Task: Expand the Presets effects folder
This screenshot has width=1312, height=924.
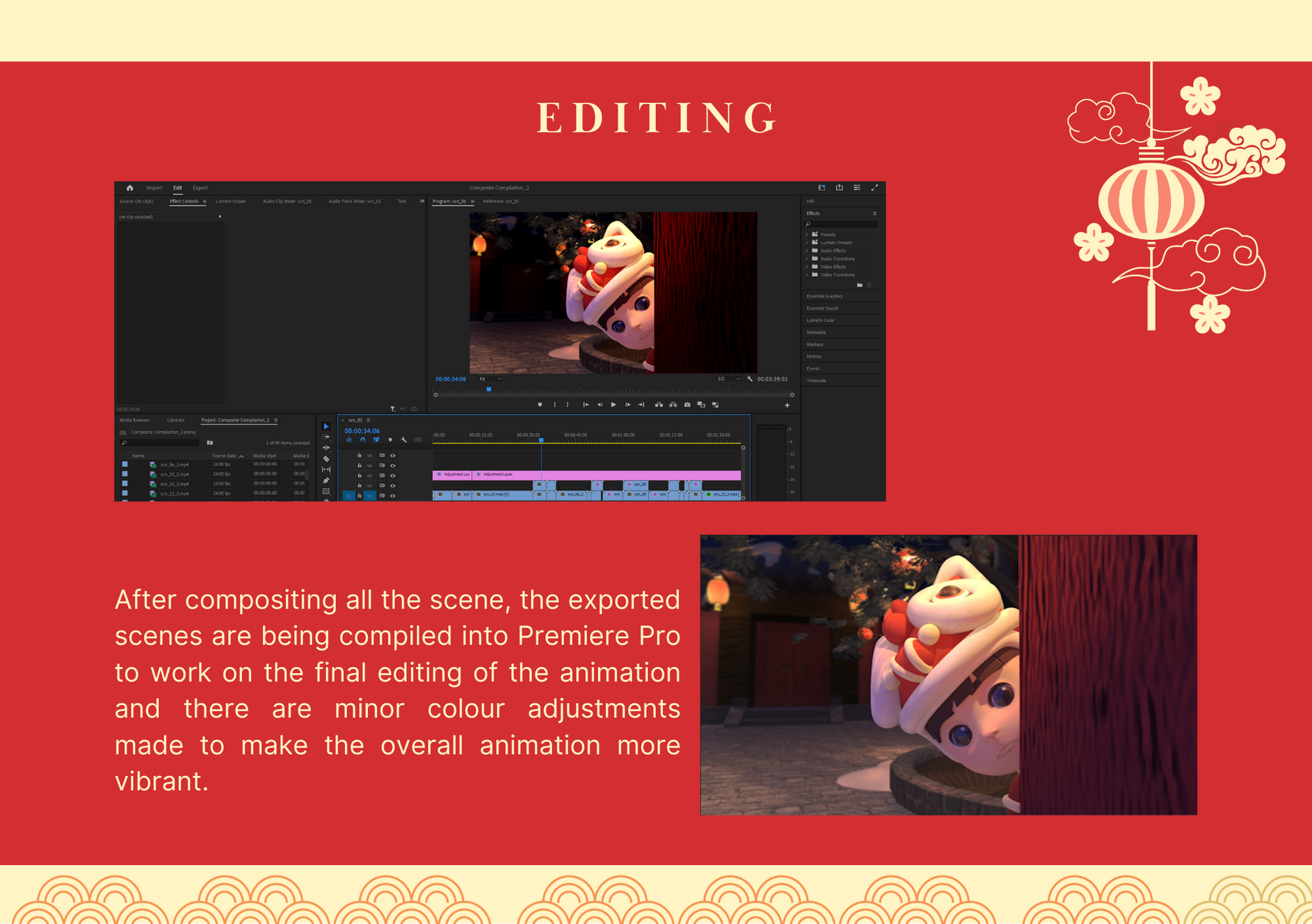Action: click(807, 234)
